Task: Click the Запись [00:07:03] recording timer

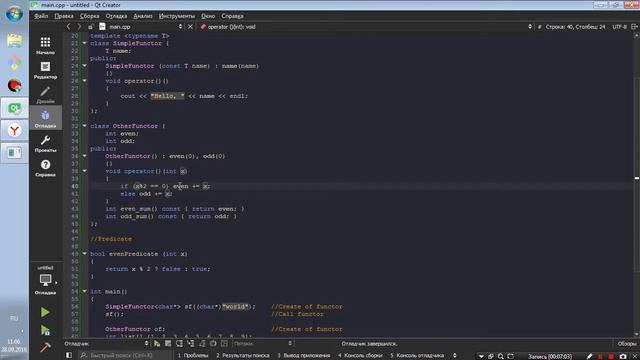Action: pos(550,356)
